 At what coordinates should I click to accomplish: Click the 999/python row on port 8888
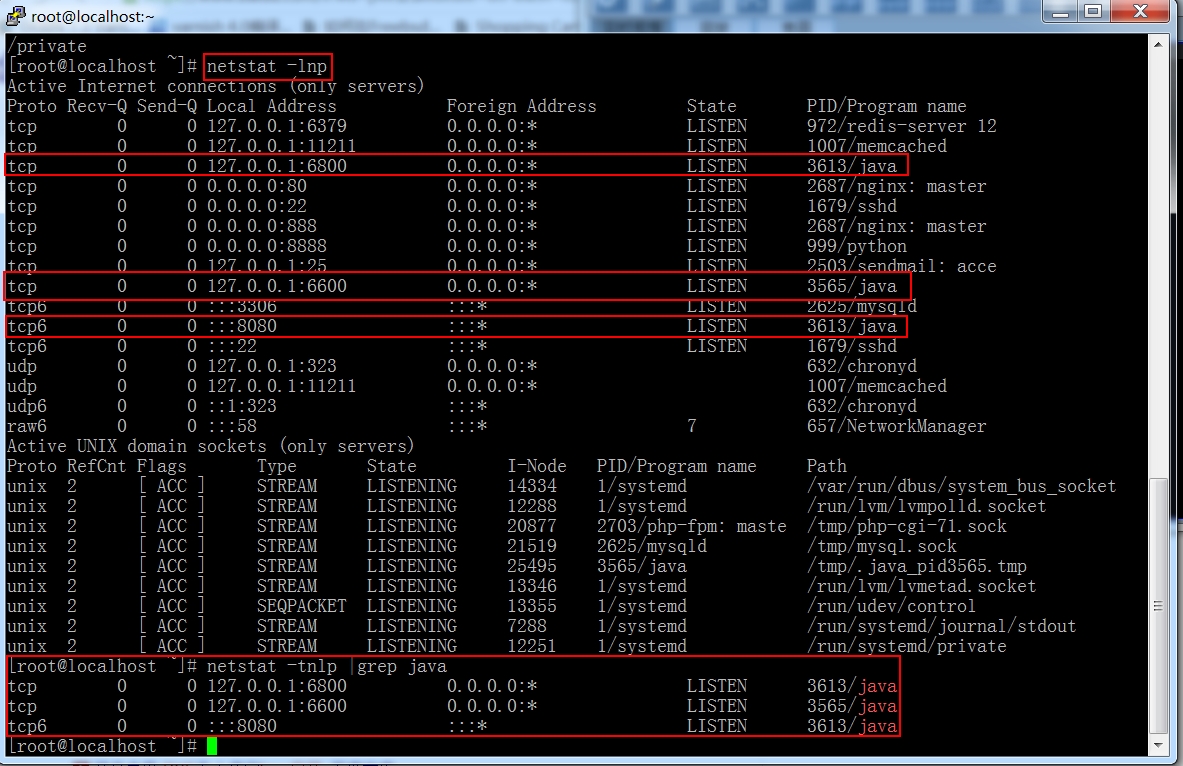coord(456,246)
